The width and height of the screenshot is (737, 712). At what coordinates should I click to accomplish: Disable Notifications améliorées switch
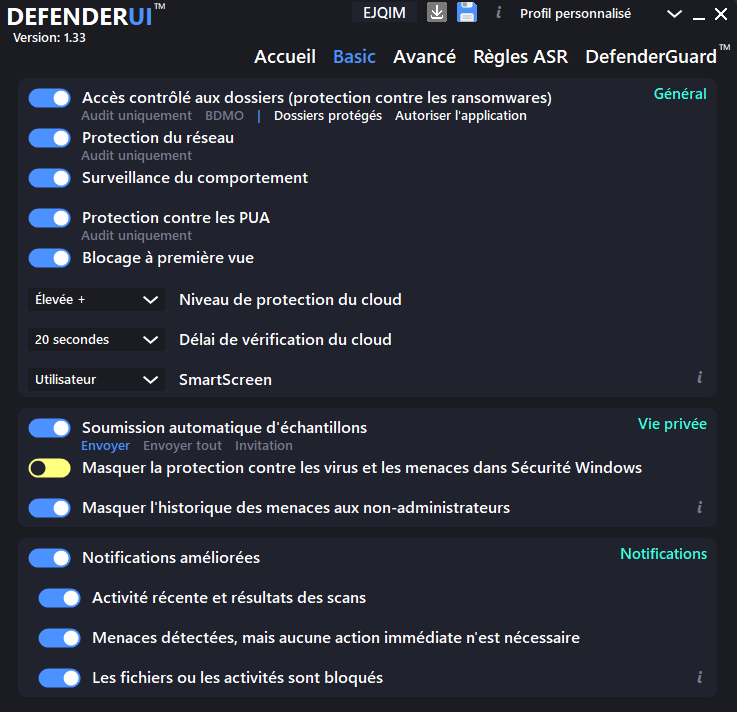click(49, 558)
